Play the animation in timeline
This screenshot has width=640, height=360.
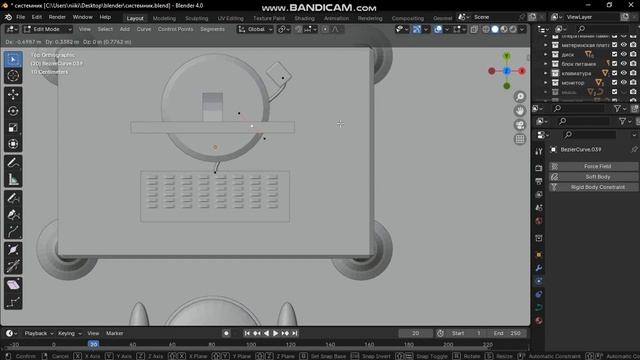[x=276, y=333]
